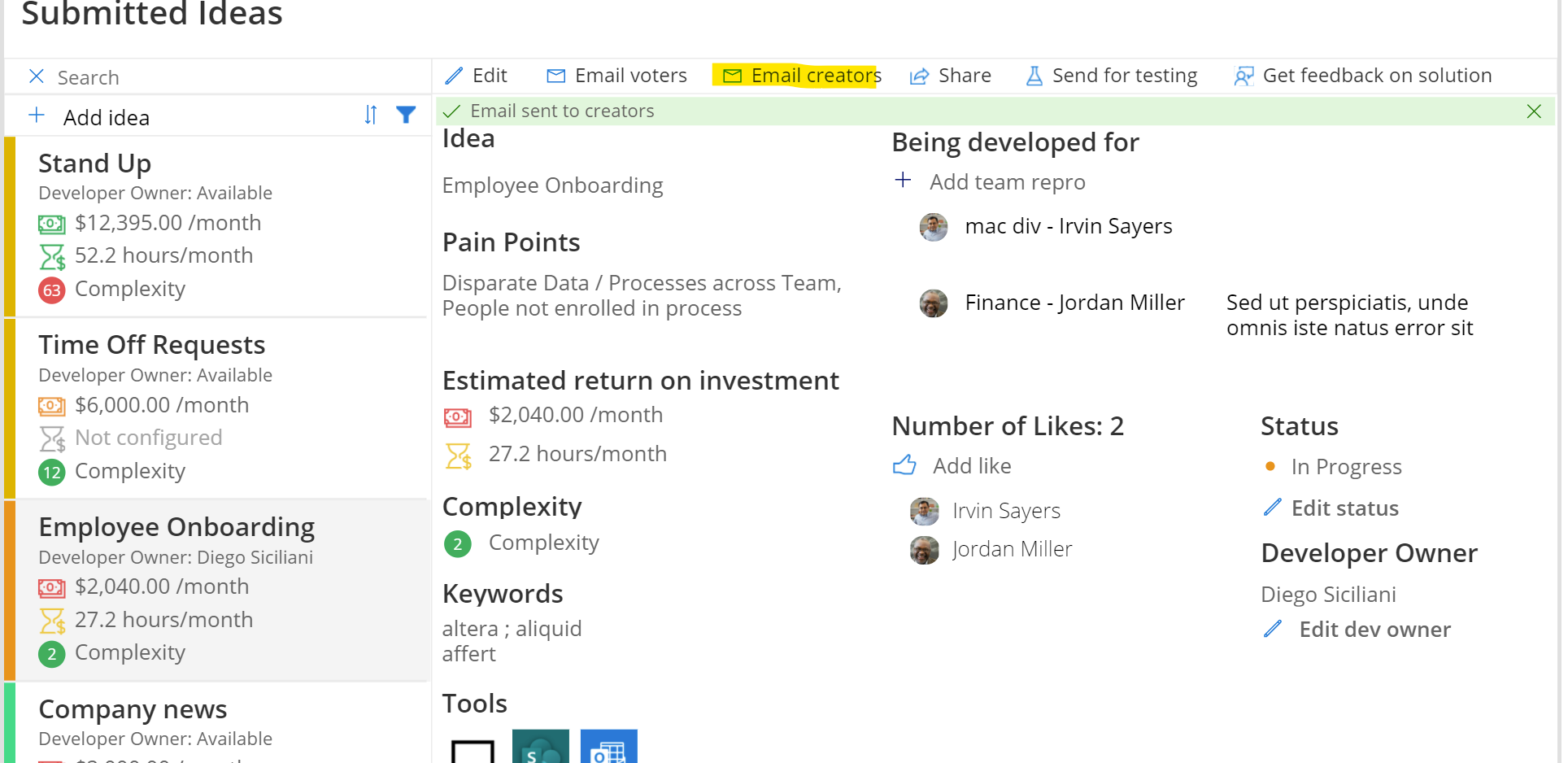Expand Add team repro with the plus
This screenshot has width=1568, height=763.
tap(903, 180)
